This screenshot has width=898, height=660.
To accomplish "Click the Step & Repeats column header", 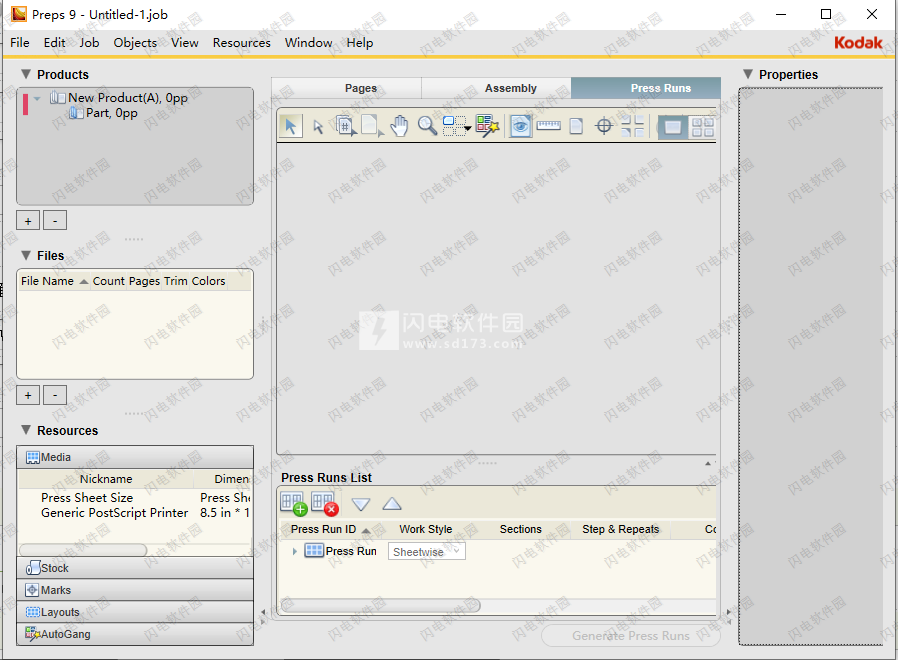I will [621, 529].
